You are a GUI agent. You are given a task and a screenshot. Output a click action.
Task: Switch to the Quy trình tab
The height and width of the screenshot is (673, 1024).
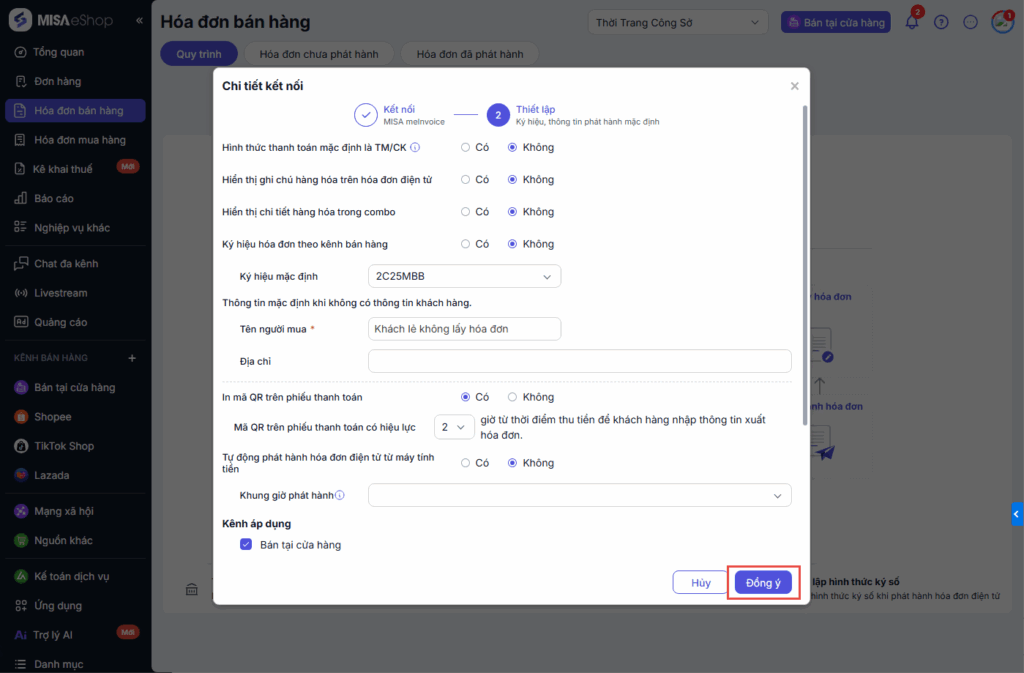(199, 54)
